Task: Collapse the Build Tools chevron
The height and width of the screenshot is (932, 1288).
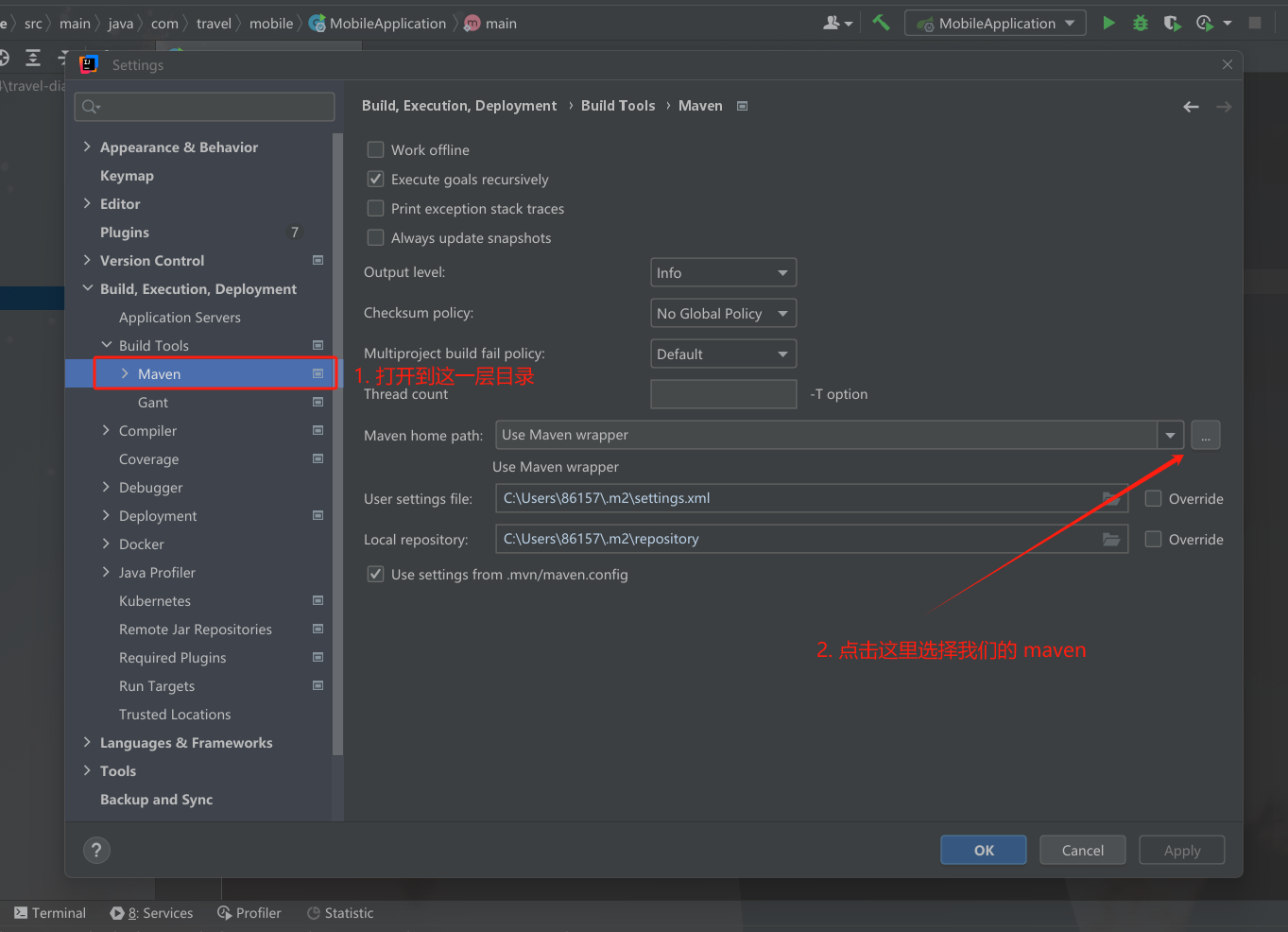Action: pyautogui.click(x=106, y=345)
